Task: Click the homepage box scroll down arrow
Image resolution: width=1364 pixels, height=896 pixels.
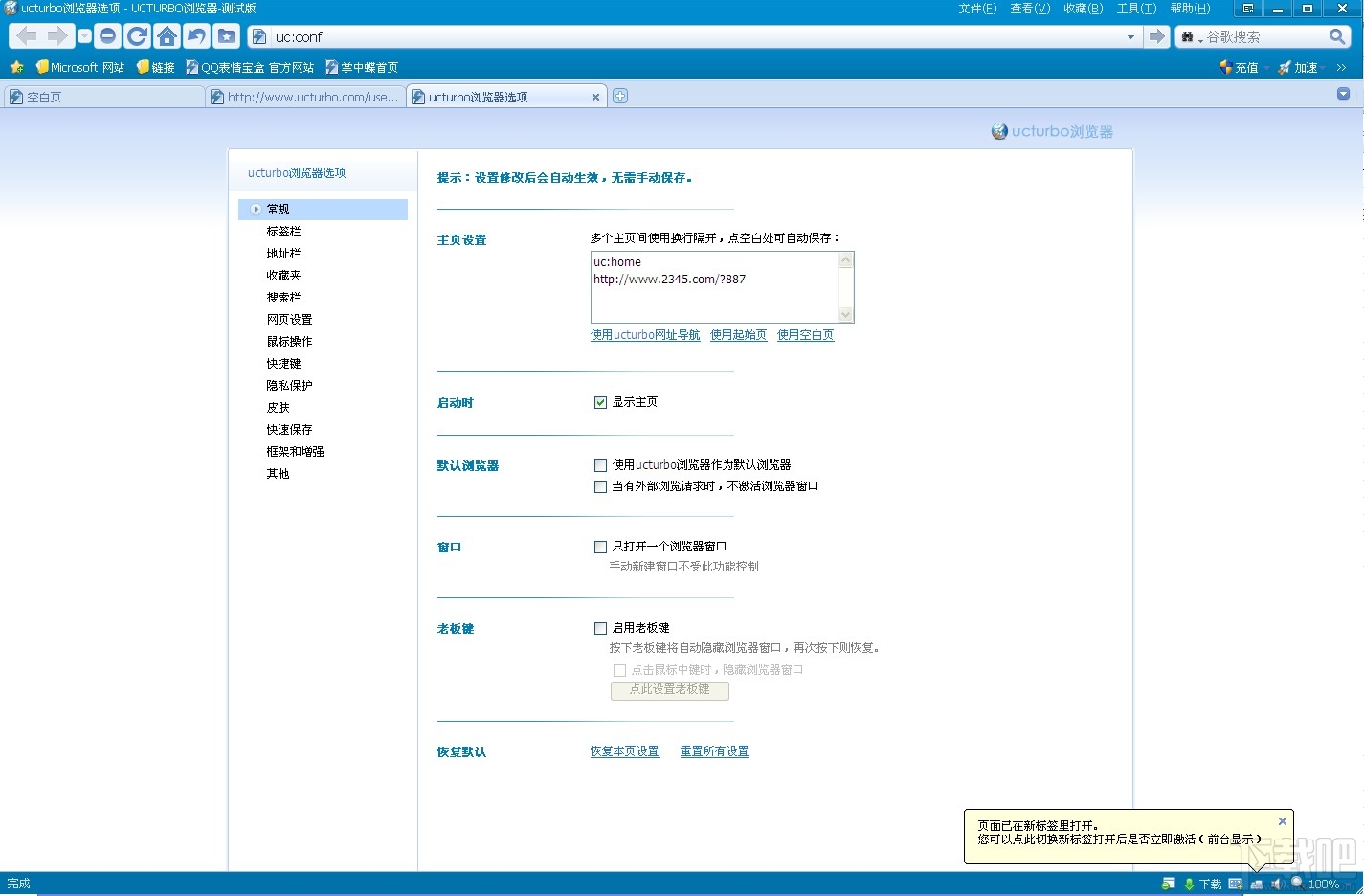Action: click(x=845, y=315)
